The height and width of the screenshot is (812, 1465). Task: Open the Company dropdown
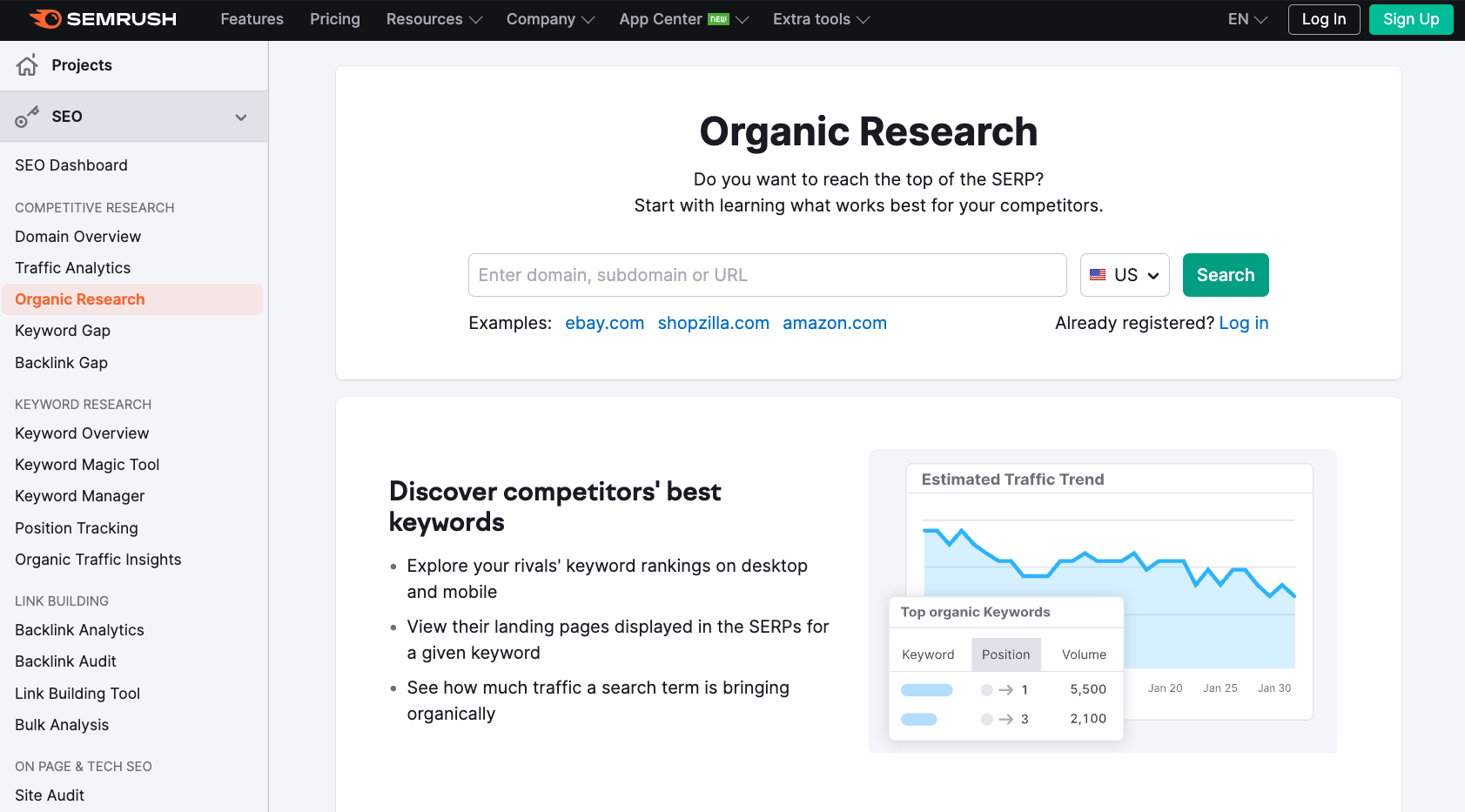pyautogui.click(x=549, y=19)
